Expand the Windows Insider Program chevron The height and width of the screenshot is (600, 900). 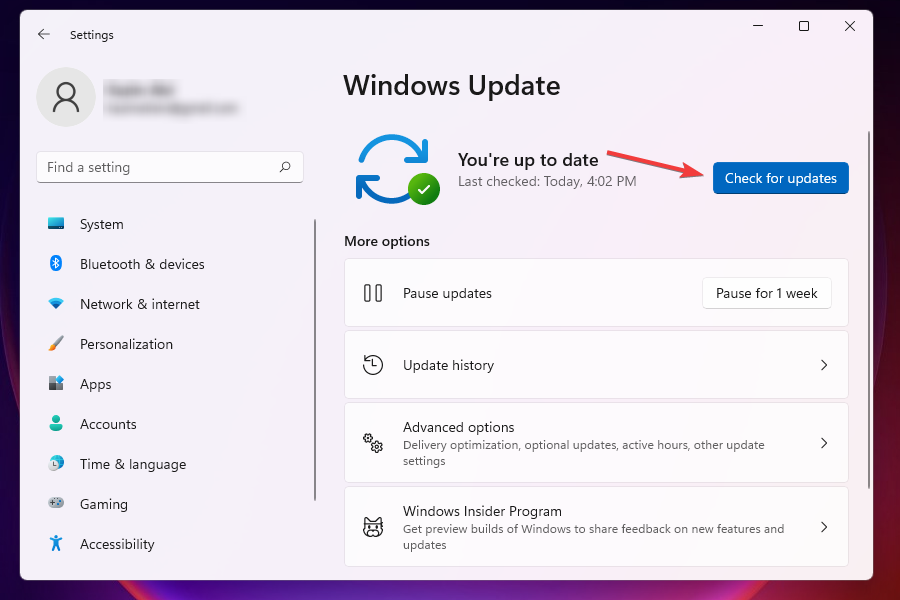[x=824, y=527]
